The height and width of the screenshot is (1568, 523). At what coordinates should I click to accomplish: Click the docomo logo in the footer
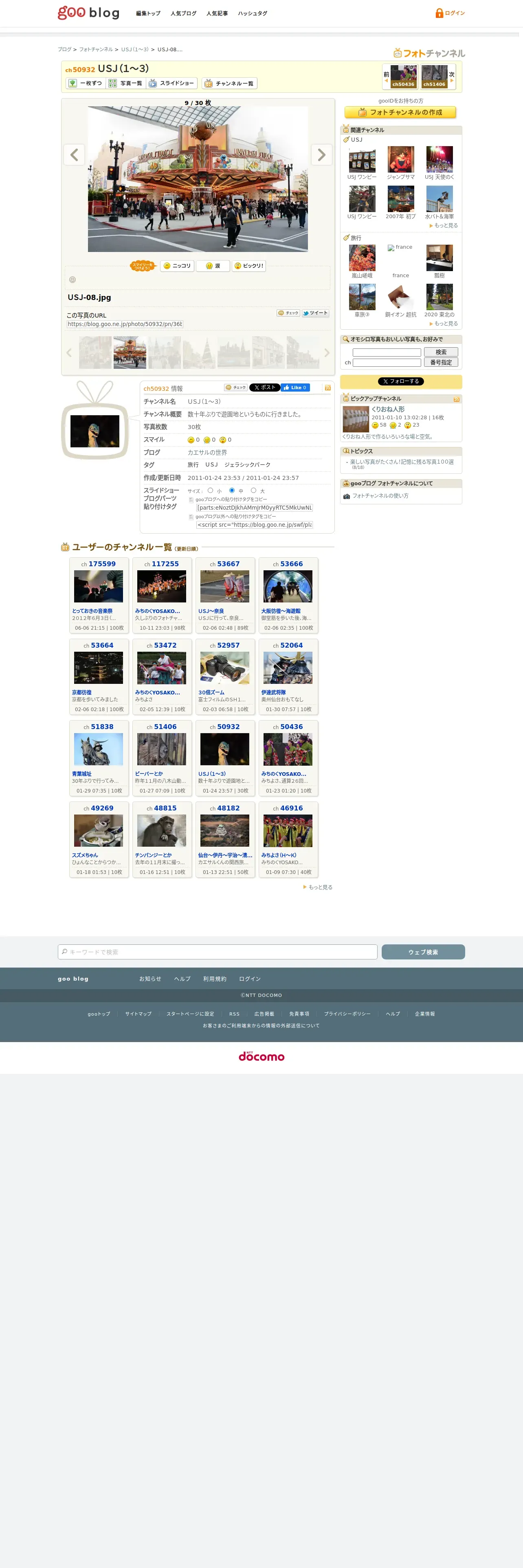click(x=261, y=1056)
